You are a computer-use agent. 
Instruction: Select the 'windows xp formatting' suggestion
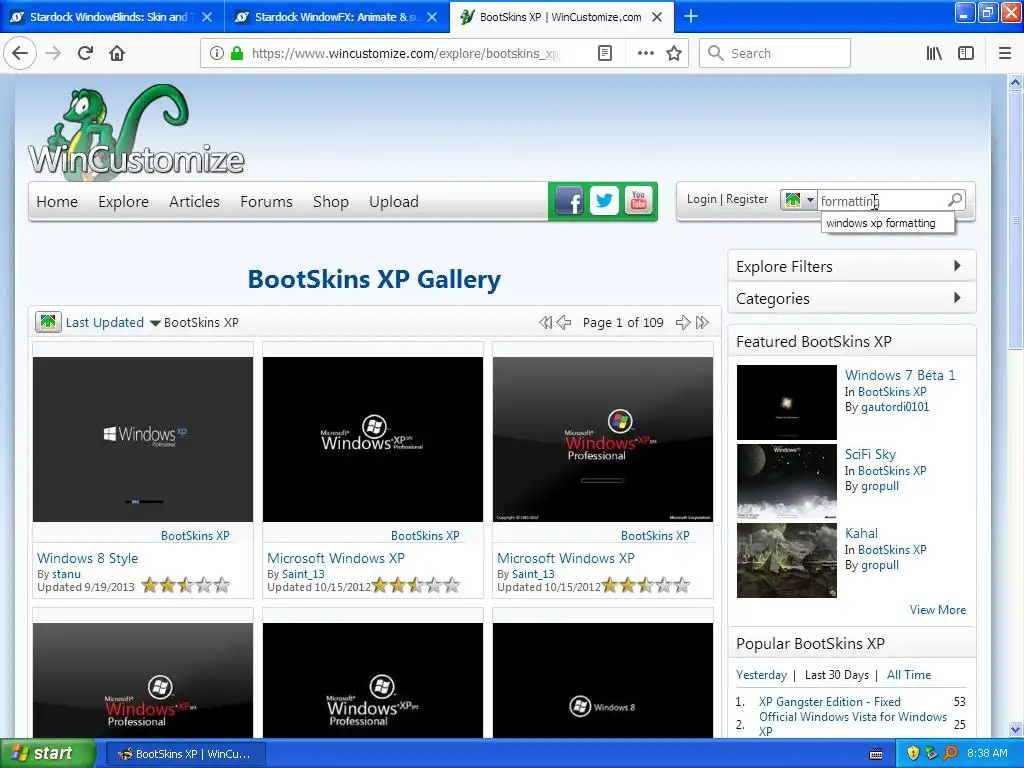point(888,223)
